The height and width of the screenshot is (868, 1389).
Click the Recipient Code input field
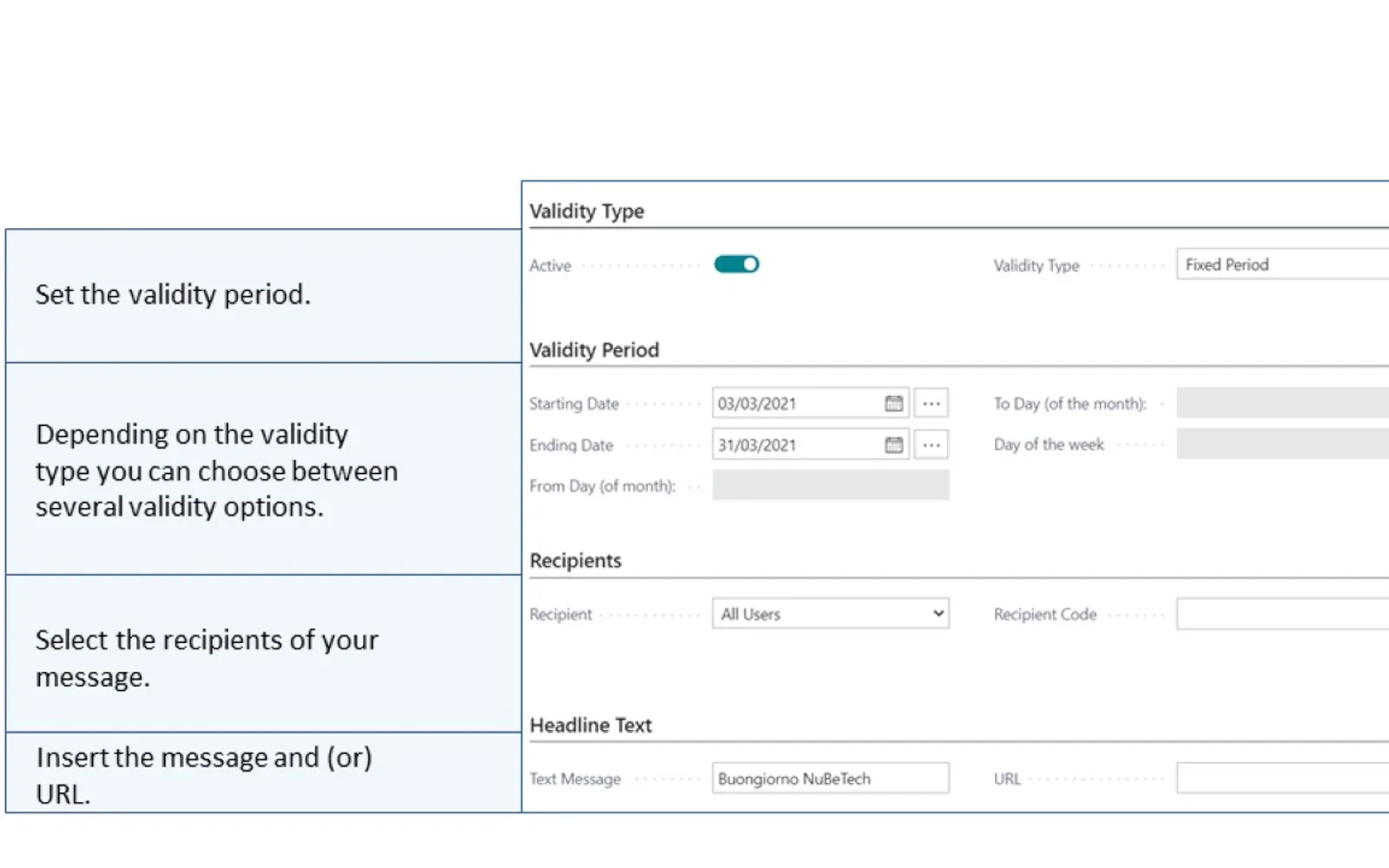pos(1283,614)
